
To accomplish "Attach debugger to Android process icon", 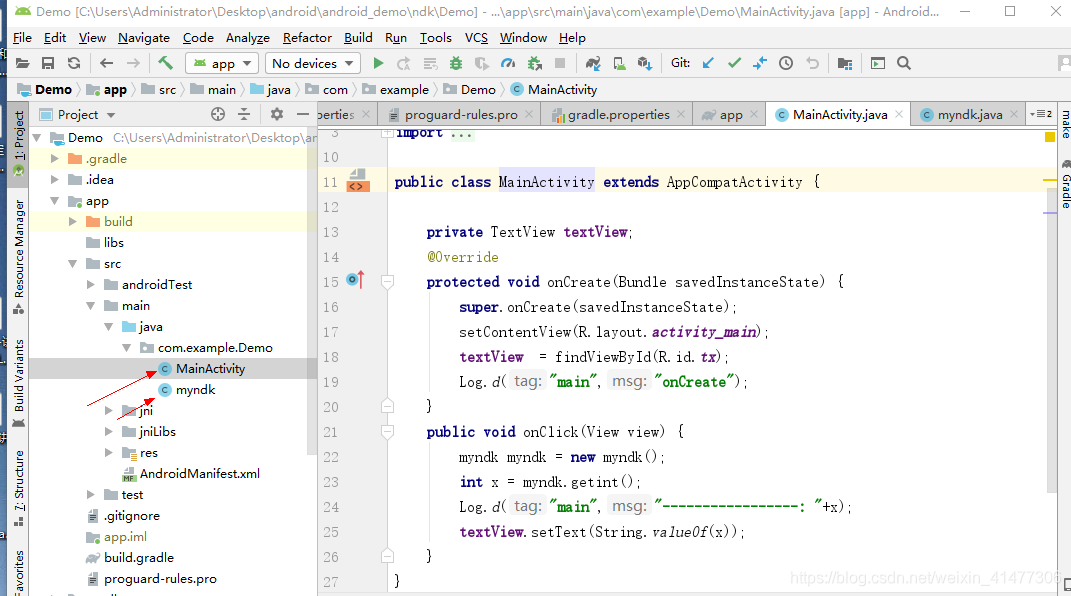I will [x=534, y=63].
